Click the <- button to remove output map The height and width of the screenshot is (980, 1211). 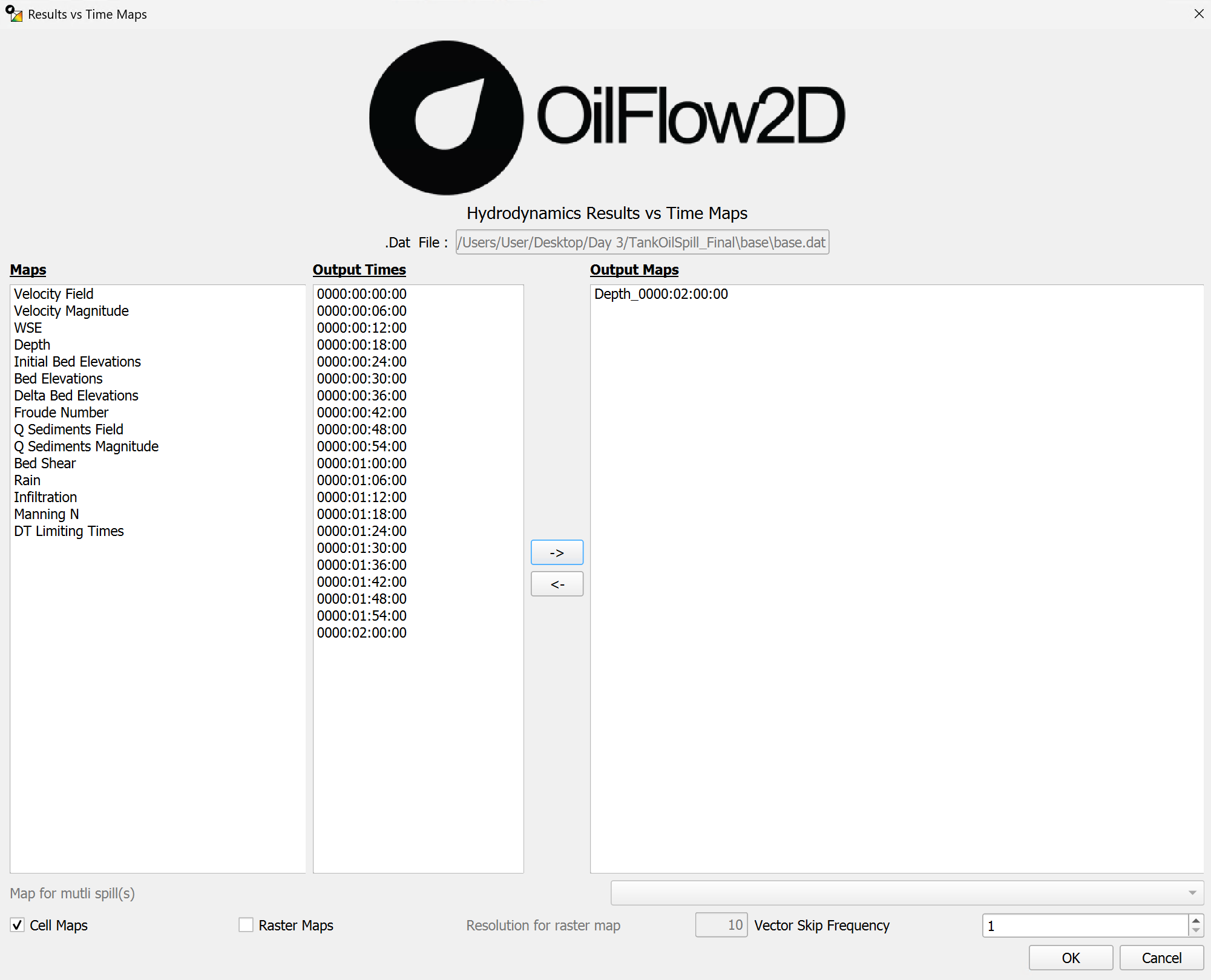557,584
